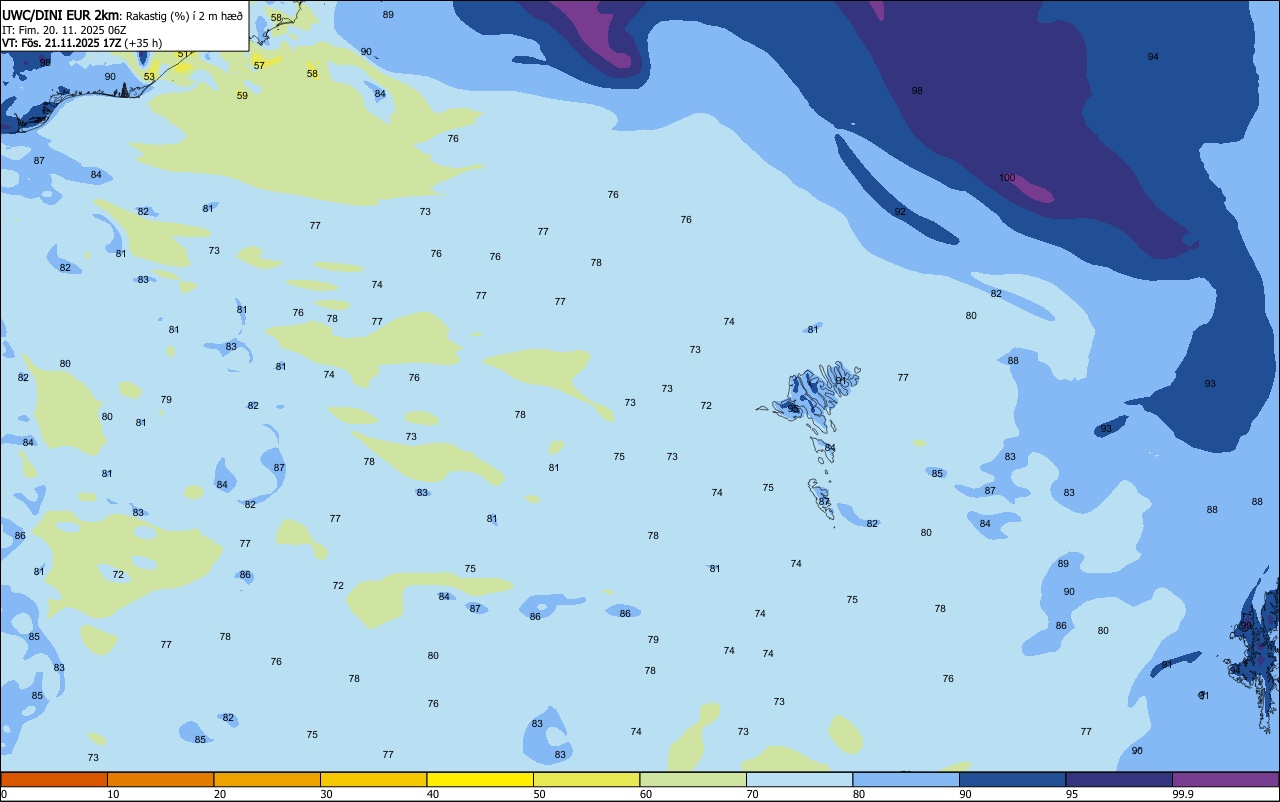Click the '57' humidity value on the map
This screenshot has width=1280, height=802.
259,65
